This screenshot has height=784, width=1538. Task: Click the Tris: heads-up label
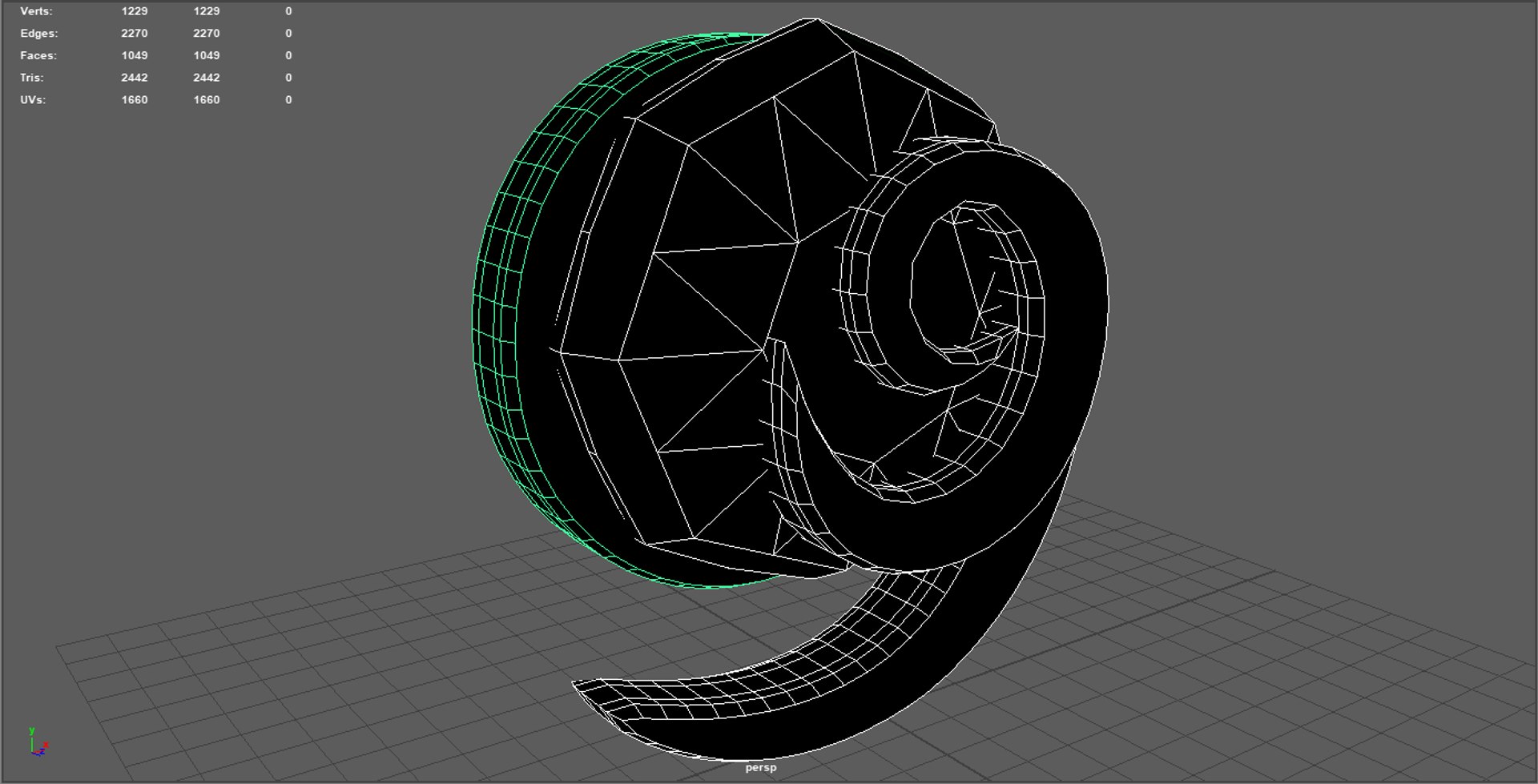pos(32,78)
